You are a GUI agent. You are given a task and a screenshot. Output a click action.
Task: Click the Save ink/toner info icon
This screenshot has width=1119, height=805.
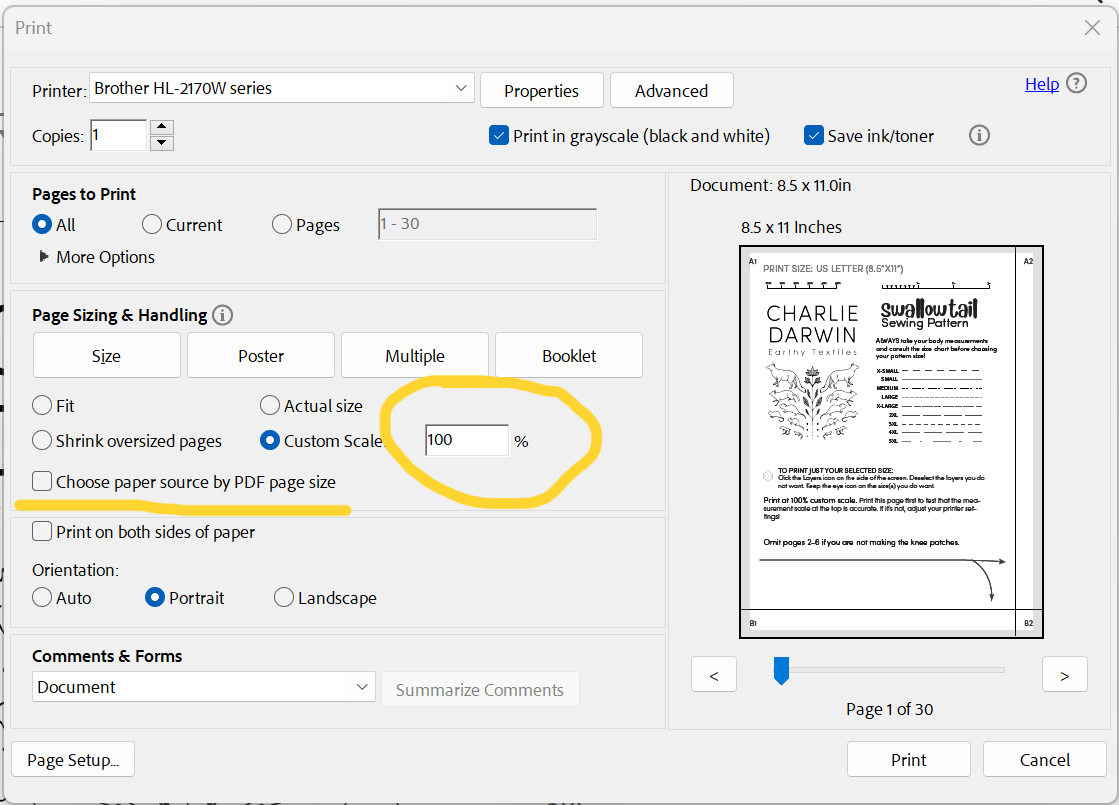tap(979, 136)
